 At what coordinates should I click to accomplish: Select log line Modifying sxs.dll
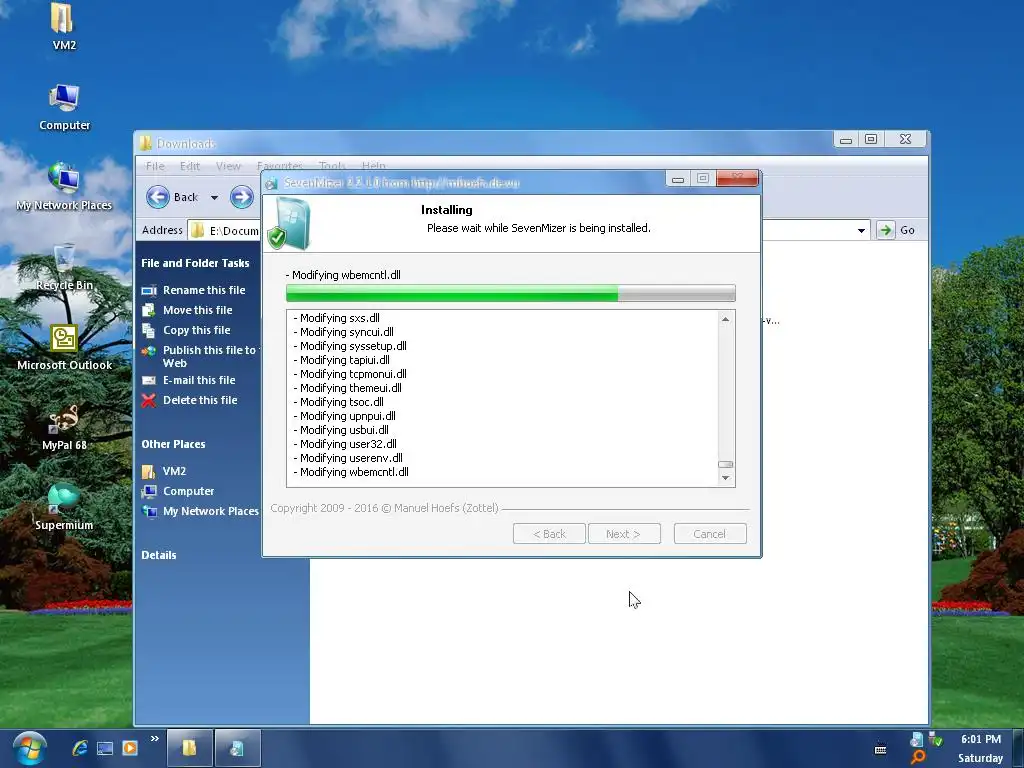pos(336,318)
